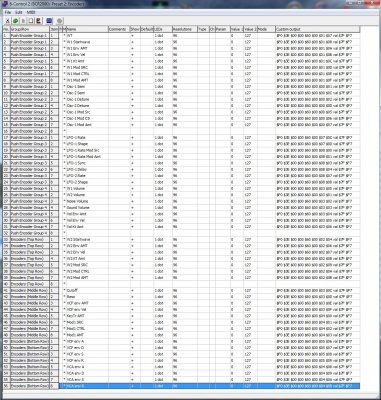
Task: Open the File menu
Action: click(x=8, y=12)
